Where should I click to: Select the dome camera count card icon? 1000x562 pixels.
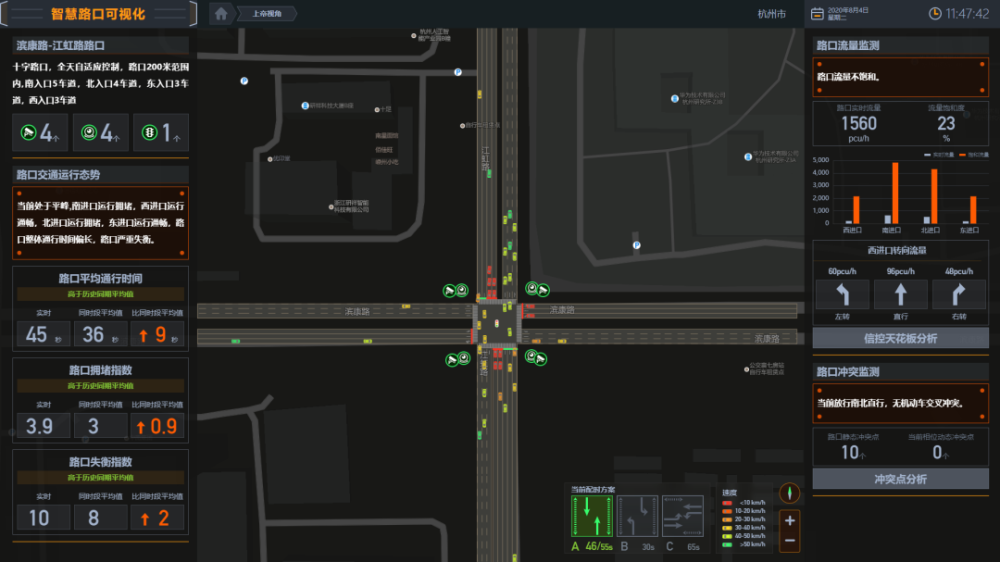[x=89, y=132]
